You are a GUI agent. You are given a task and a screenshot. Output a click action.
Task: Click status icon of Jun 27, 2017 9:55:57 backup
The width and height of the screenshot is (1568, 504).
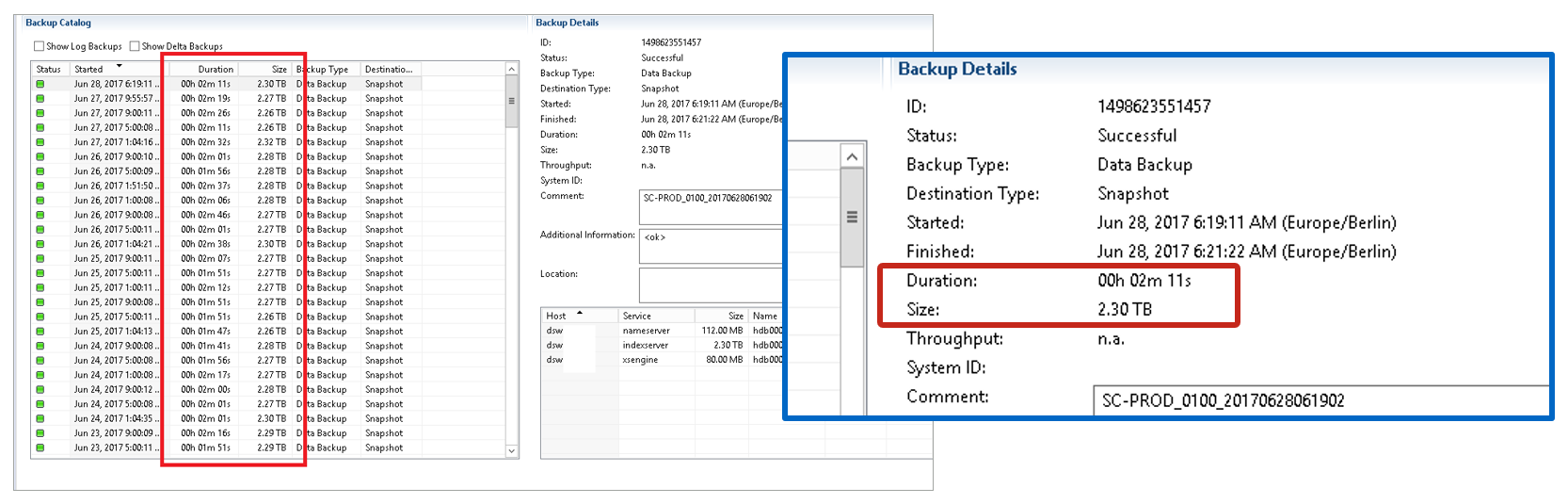tap(40, 98)
